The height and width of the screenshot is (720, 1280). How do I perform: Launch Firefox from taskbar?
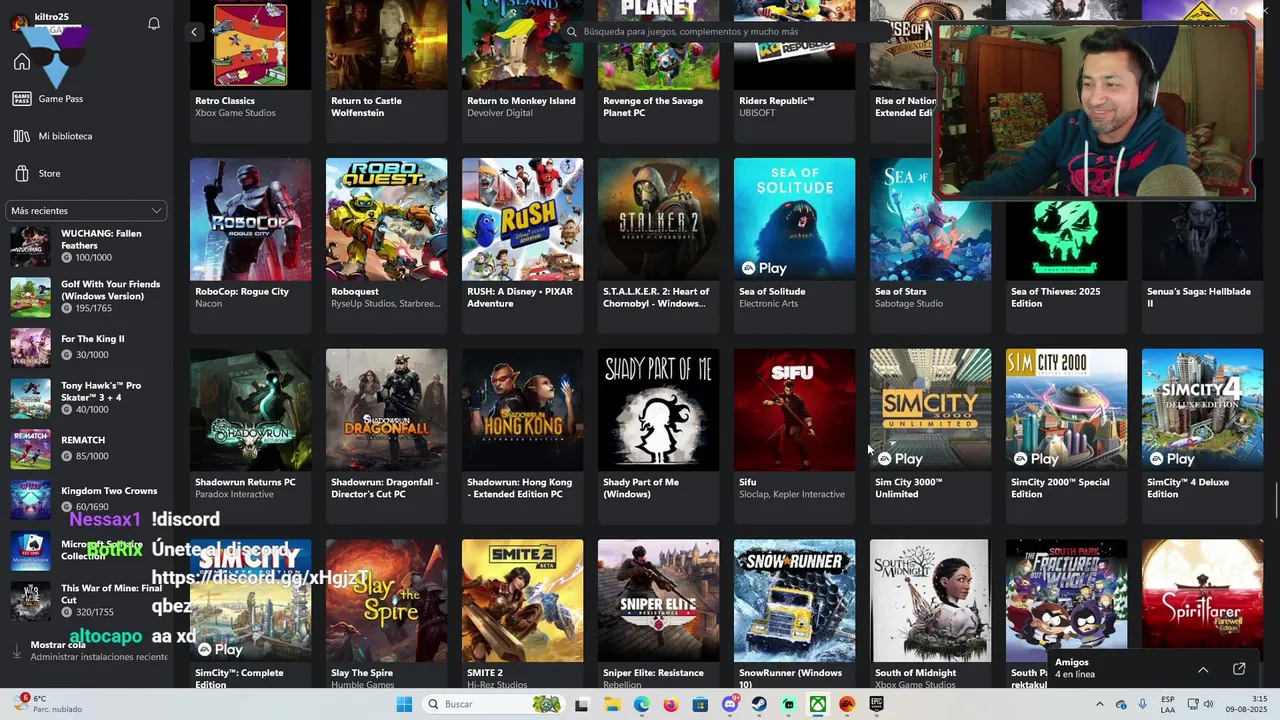(x=671, y=705)
